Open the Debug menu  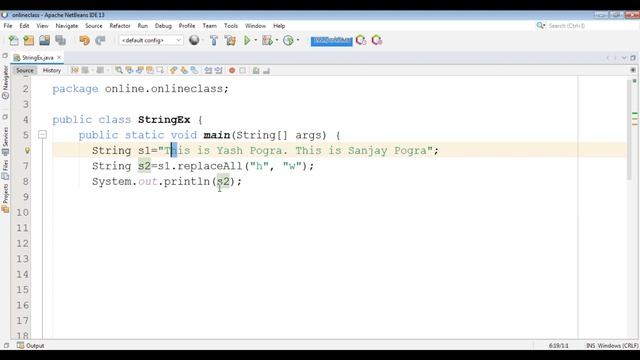click(163, 26)
